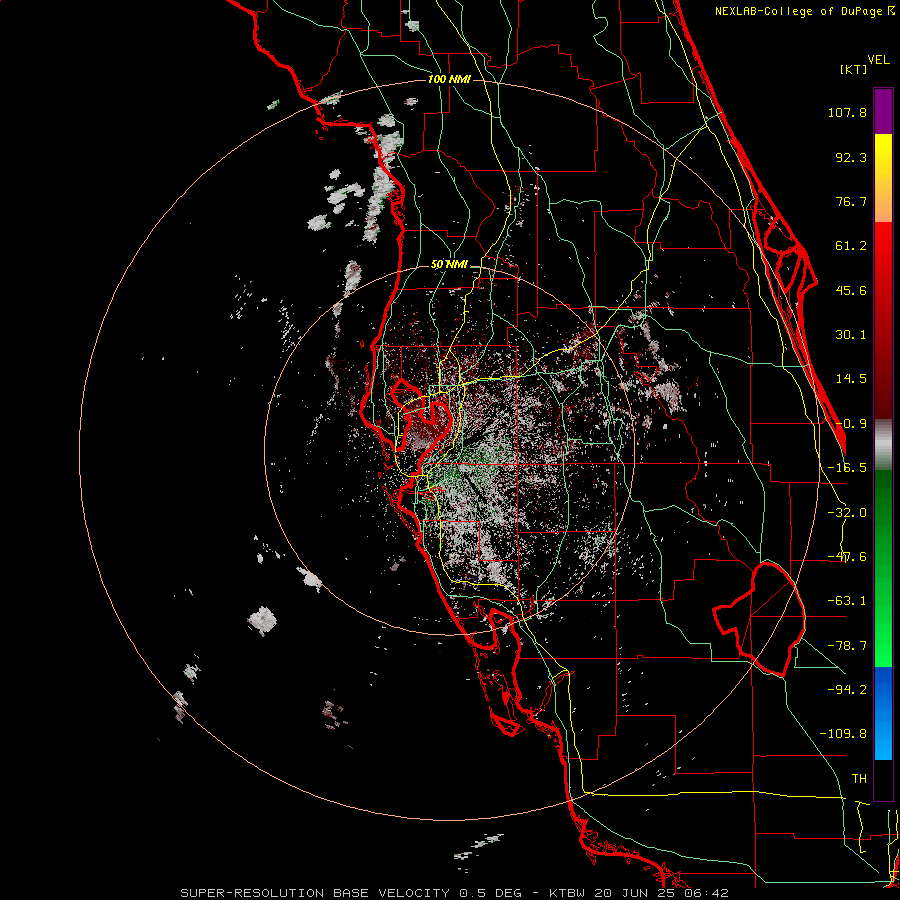Click the gray segment of the color bar

coord(883,445)
